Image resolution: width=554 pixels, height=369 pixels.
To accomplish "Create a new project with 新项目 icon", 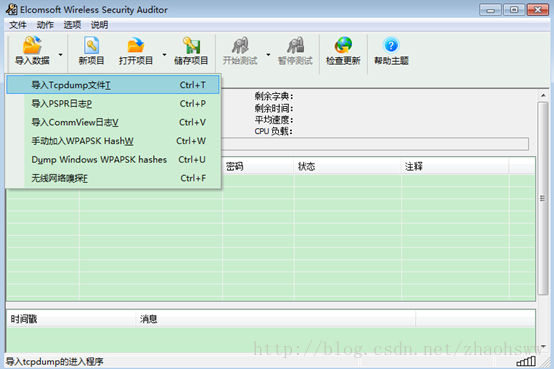I will point(92,51).
